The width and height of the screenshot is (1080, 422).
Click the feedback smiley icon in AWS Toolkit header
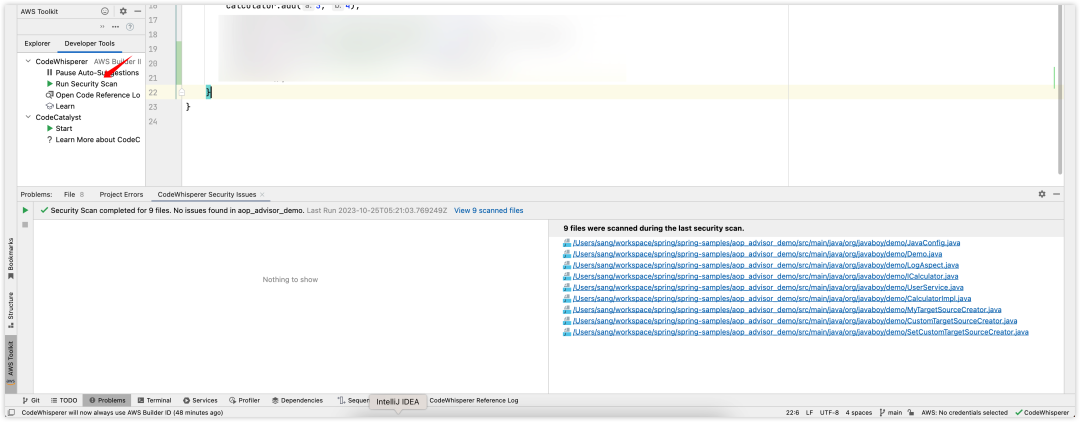[x=105, y=11]
